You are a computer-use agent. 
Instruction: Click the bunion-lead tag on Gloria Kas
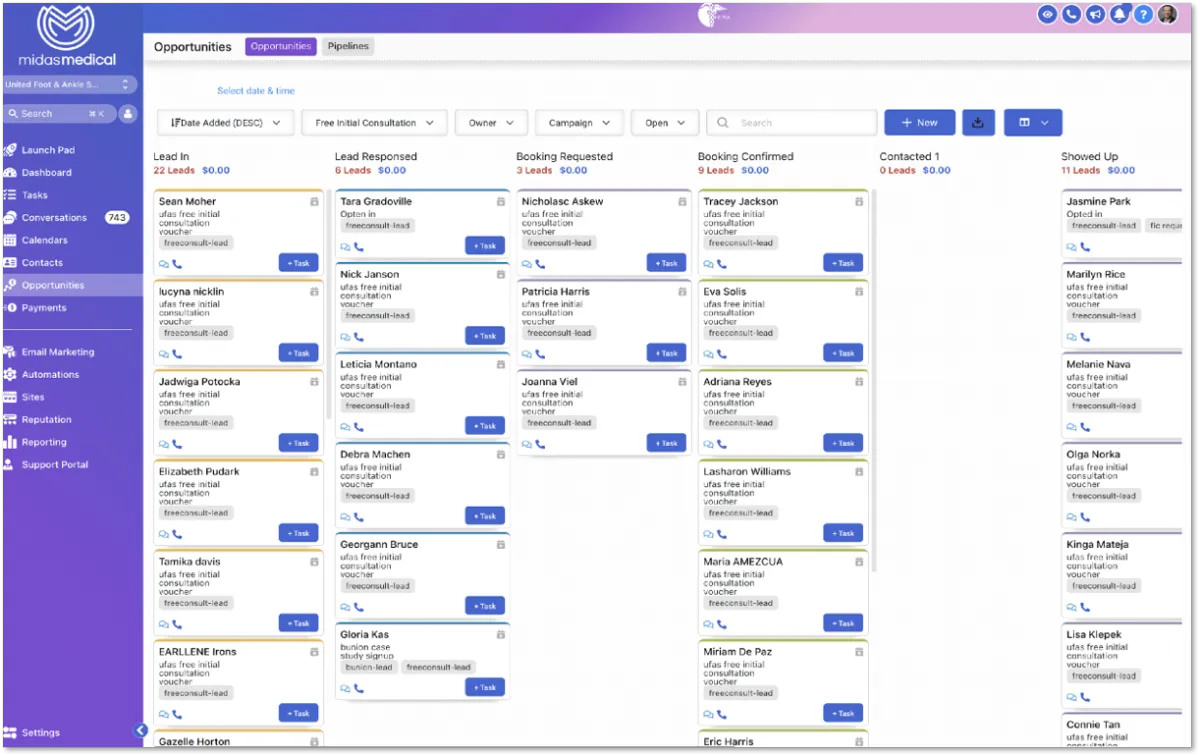[369, 667]
